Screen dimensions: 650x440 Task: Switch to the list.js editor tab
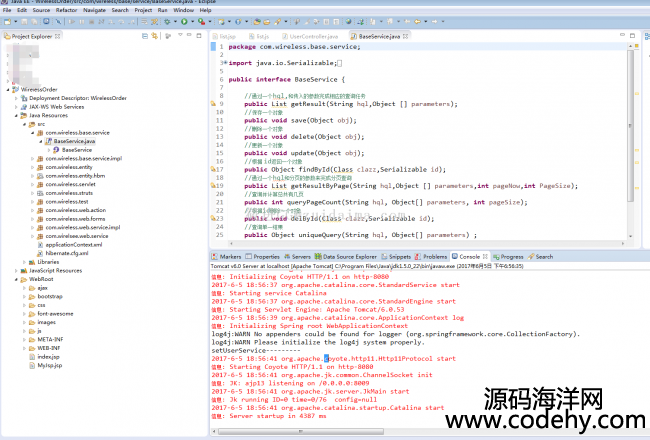coord(259,36)
